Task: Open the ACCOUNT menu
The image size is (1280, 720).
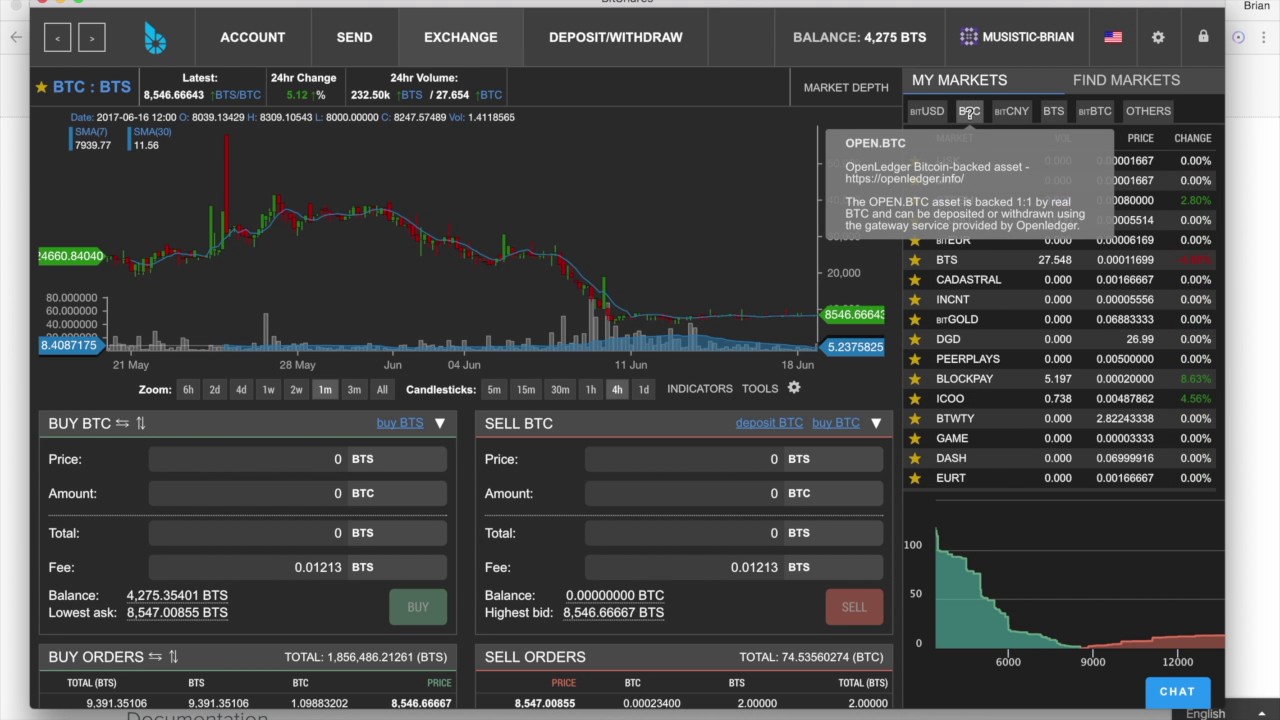Action: 253,37
